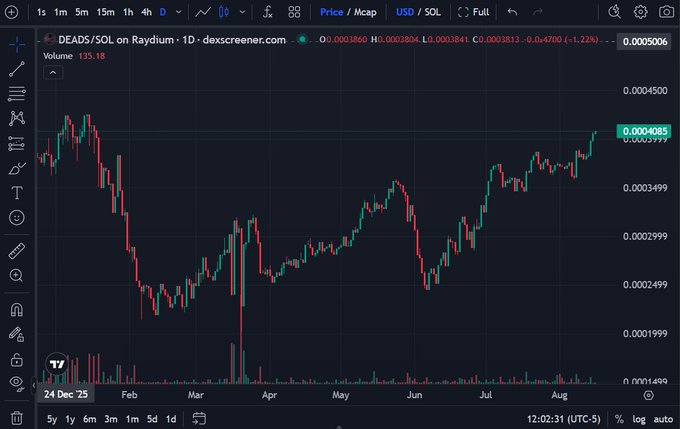Open the layout grid selector

tap(294, 12)
